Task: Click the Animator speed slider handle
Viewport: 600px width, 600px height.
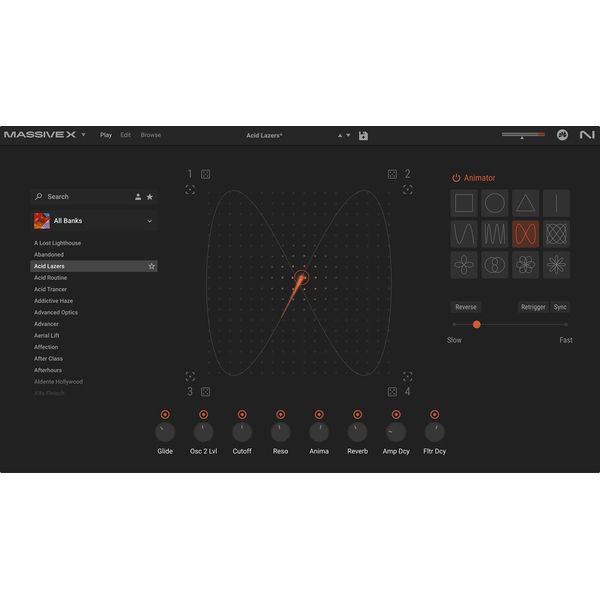Action: [476, 324]
